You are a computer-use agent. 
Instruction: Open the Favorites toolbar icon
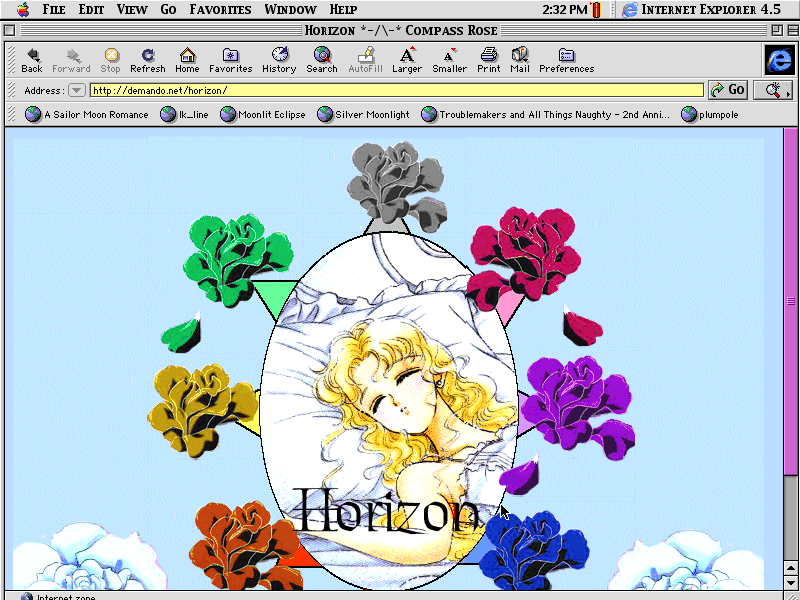(230, 59)
